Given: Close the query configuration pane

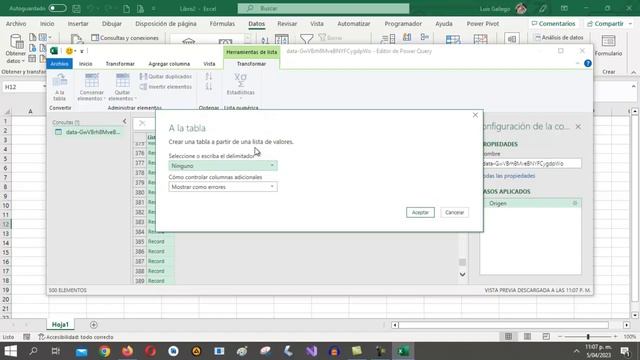Looking at the screenshot, I should pos(578,127).
